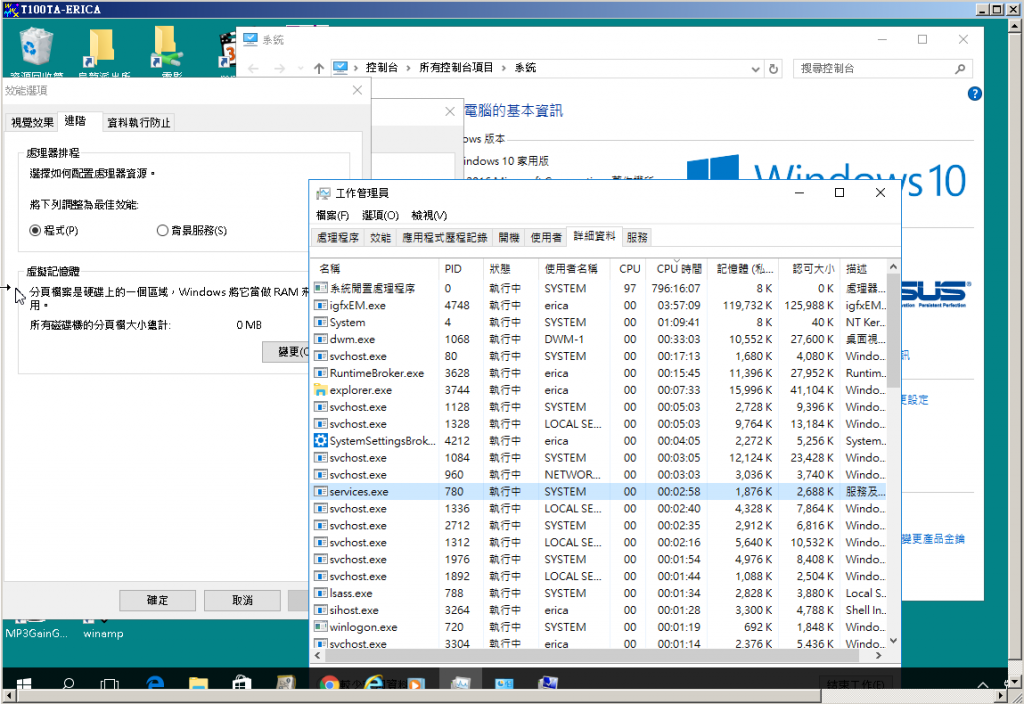1024x704 pixels.
Task: Switch to the 使用者 tab
Action: tap(546, 238)
